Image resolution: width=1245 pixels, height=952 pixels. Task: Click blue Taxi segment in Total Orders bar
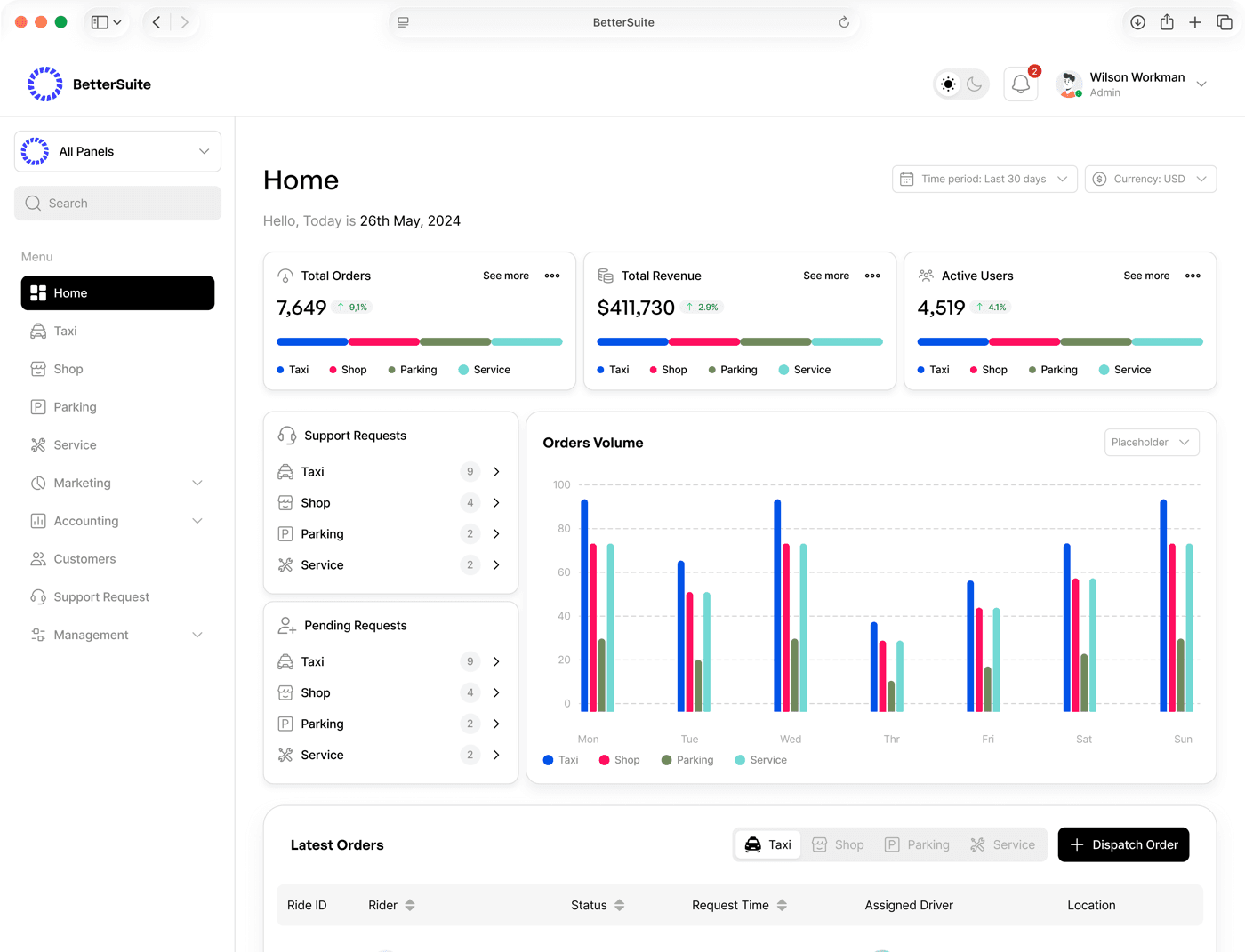click(x=312, y=341)
